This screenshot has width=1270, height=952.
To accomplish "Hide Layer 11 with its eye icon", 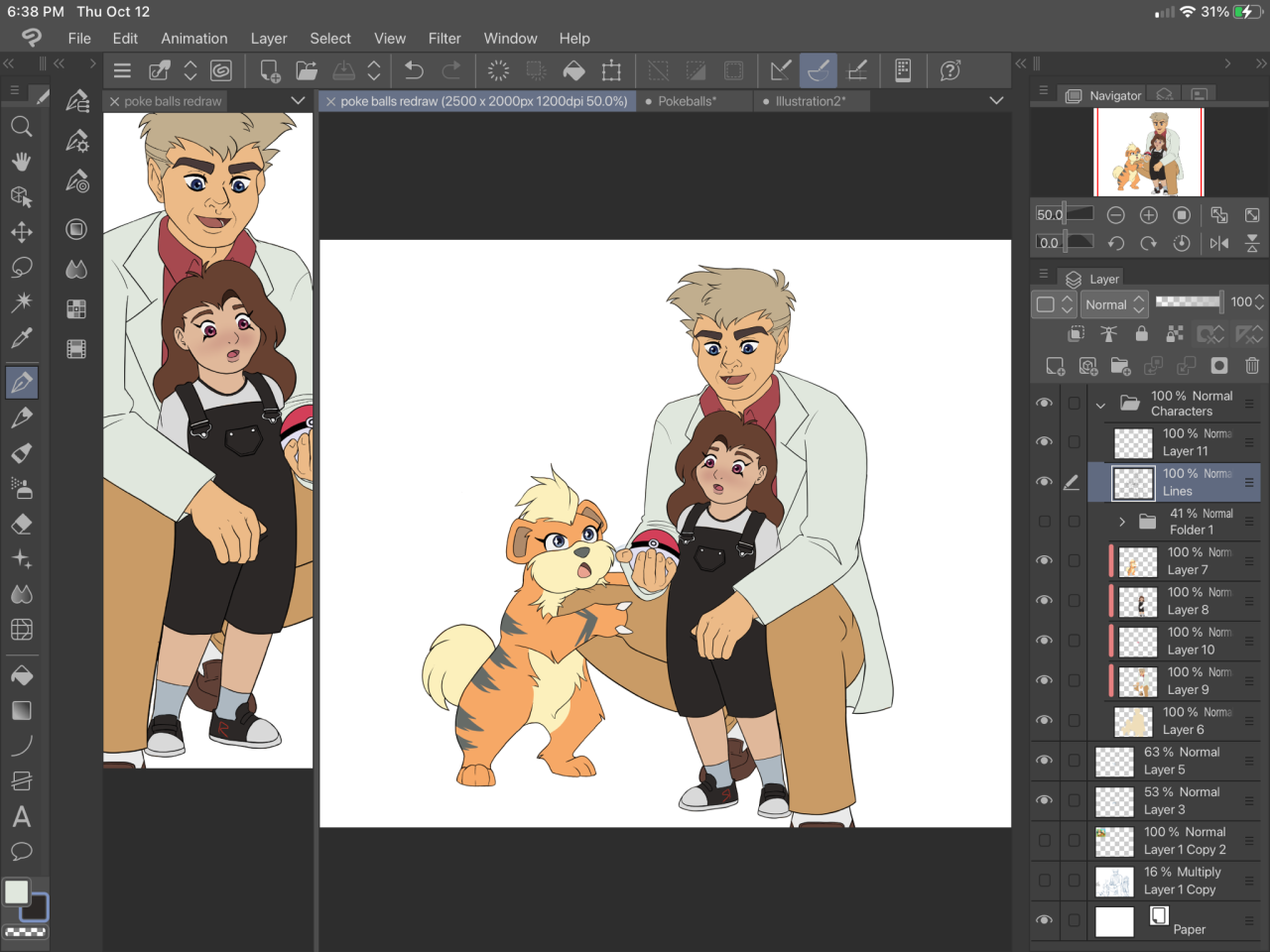I will (x=1044, y=441).
